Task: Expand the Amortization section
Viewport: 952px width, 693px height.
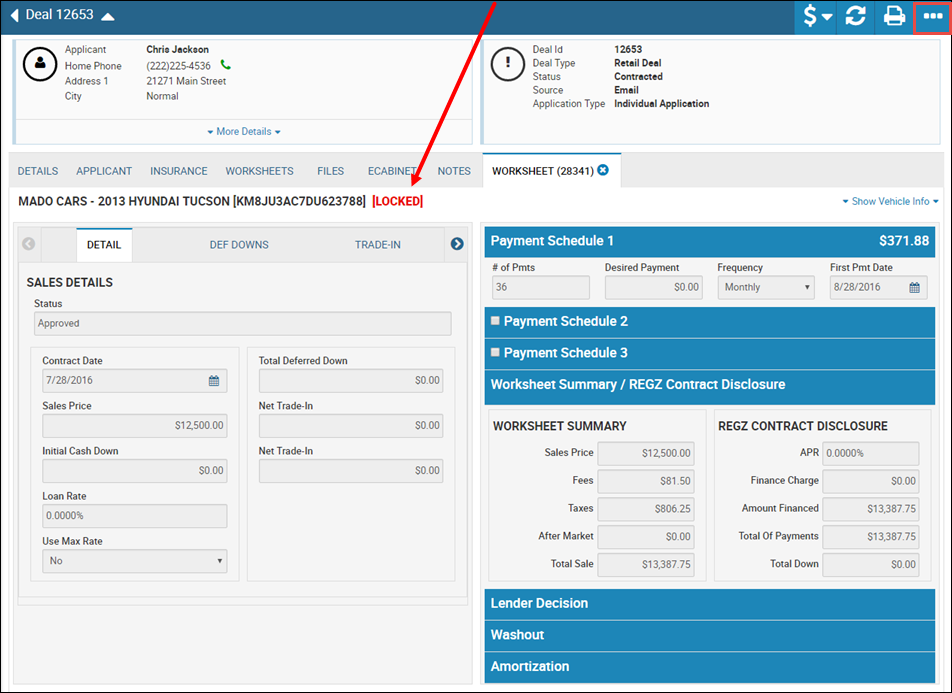Action: (x=710, y=667)
